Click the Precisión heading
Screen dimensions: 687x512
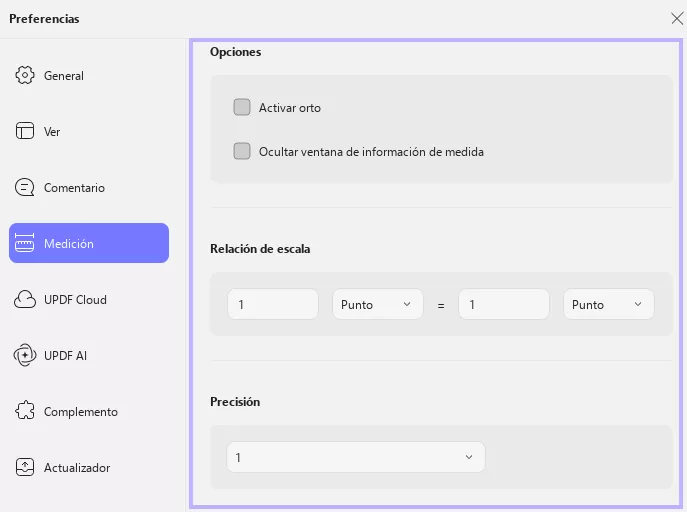pos(235,402)
